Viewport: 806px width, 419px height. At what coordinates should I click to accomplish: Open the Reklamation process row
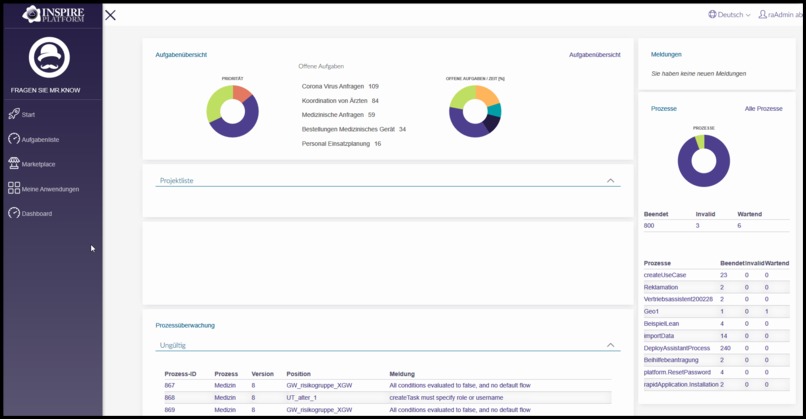(716, 287)
